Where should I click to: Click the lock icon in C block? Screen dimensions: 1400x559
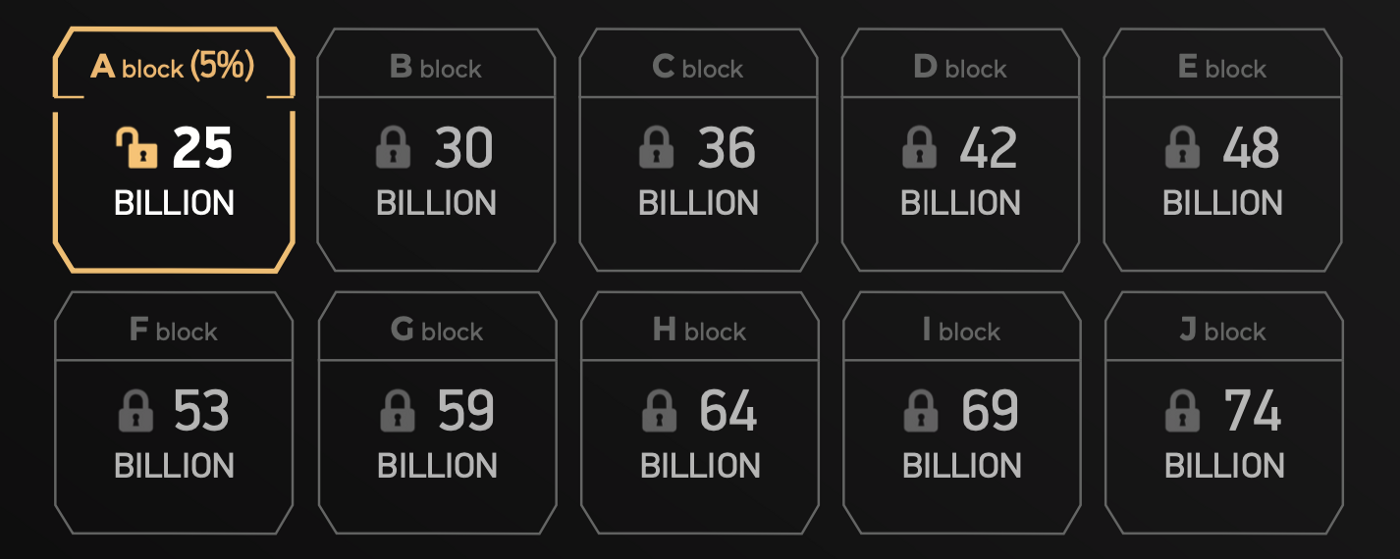click(656, 148)
